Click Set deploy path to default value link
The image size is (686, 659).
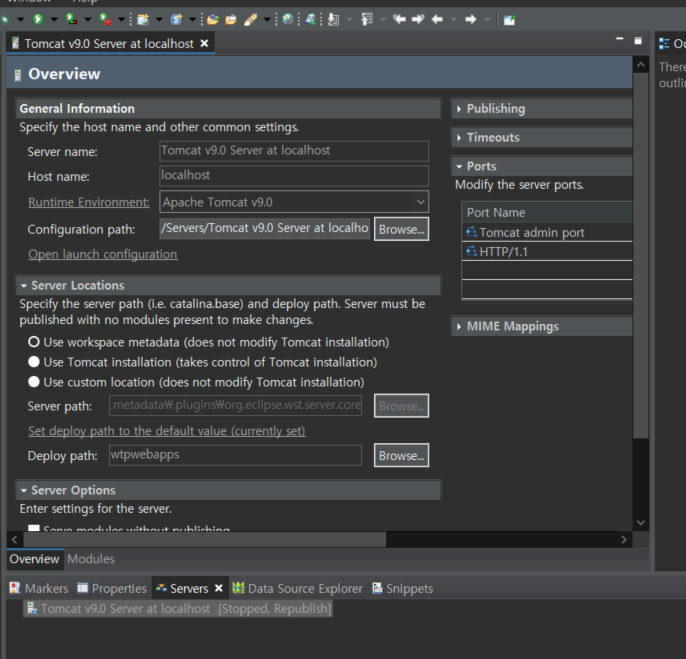(167, 431)
